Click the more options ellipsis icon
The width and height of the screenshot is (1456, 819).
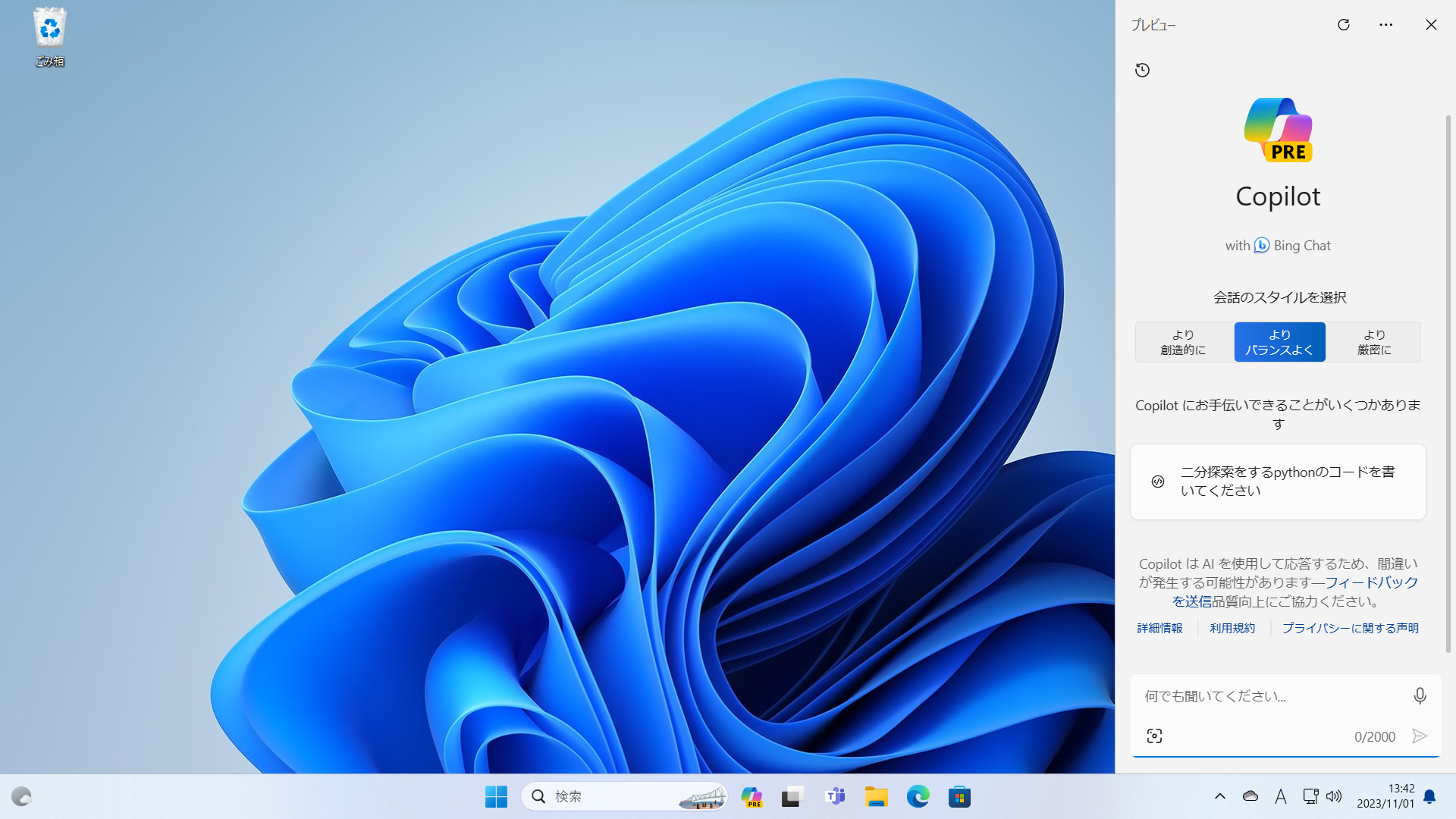(1386, 24)
